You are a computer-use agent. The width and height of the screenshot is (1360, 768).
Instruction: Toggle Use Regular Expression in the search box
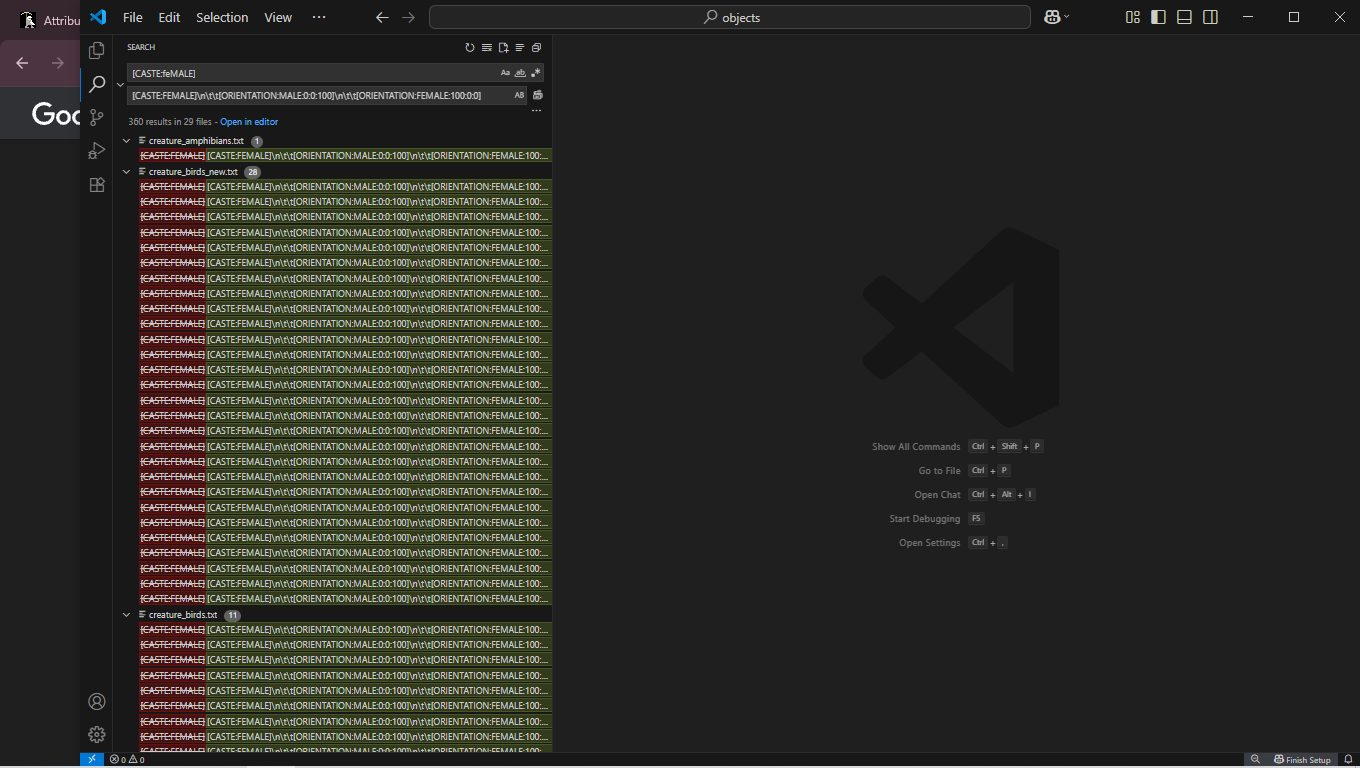tap(535, 73)
